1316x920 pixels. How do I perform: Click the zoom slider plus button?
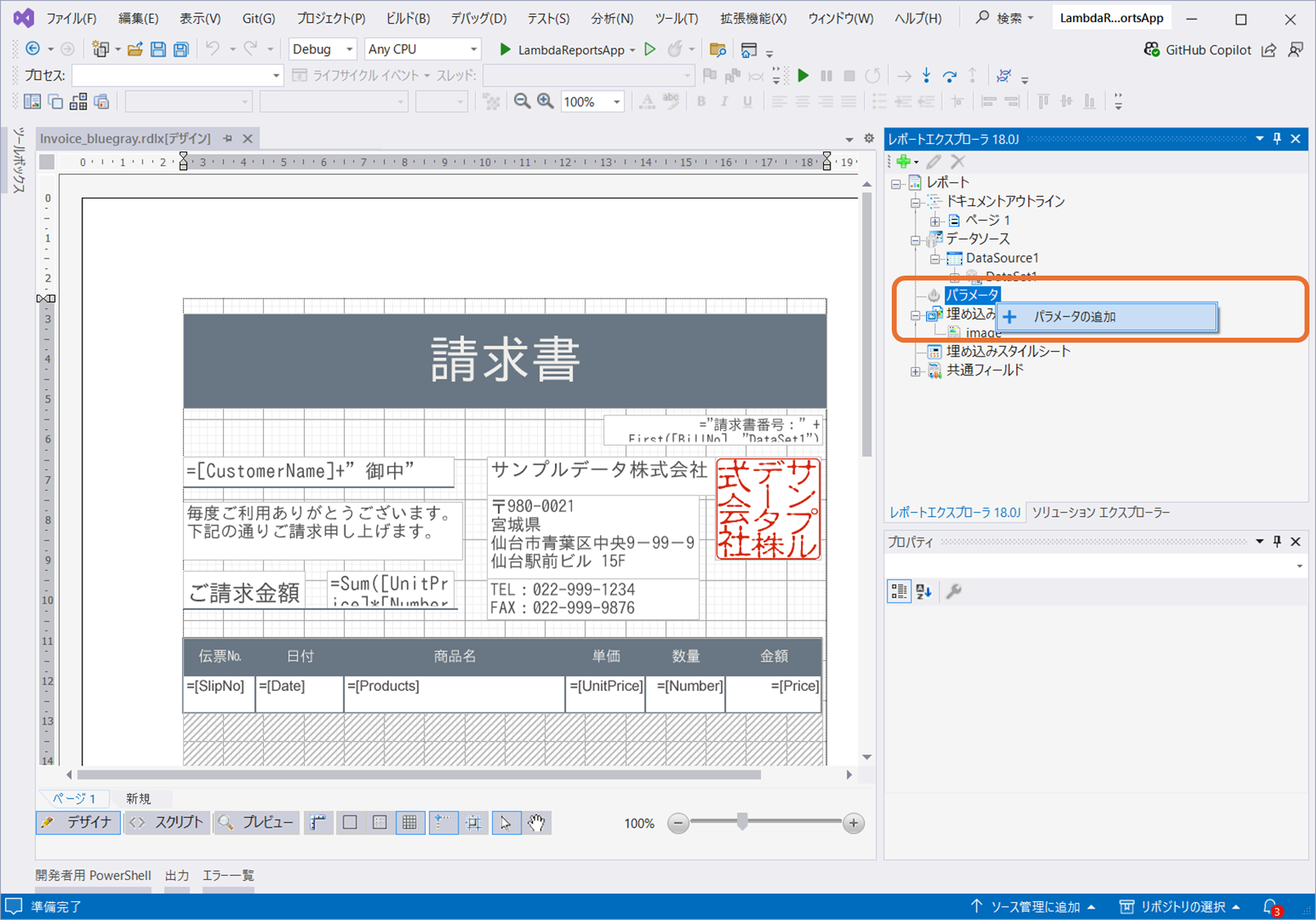click(x=853, y=823)
